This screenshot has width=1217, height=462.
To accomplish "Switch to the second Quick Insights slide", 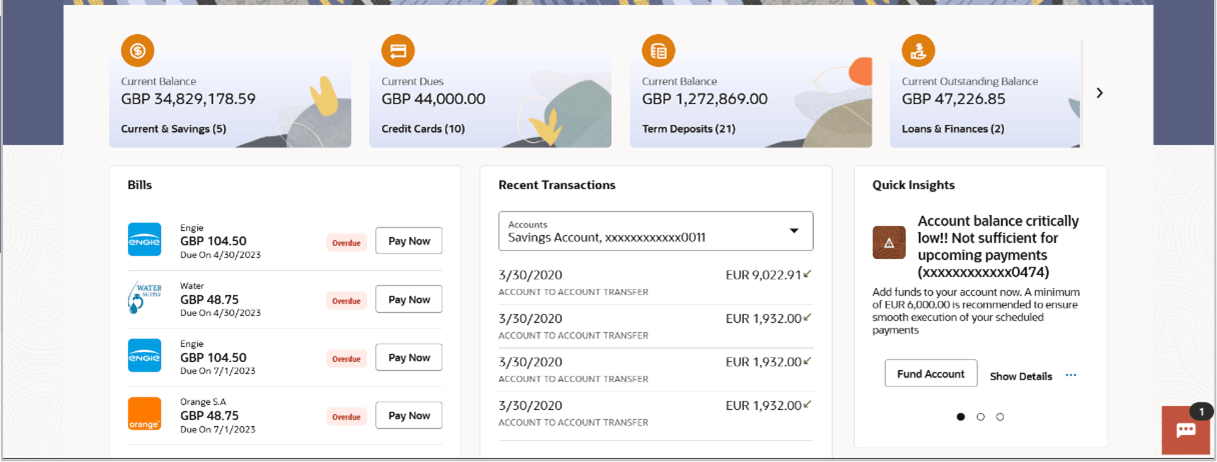I will 980,417.
